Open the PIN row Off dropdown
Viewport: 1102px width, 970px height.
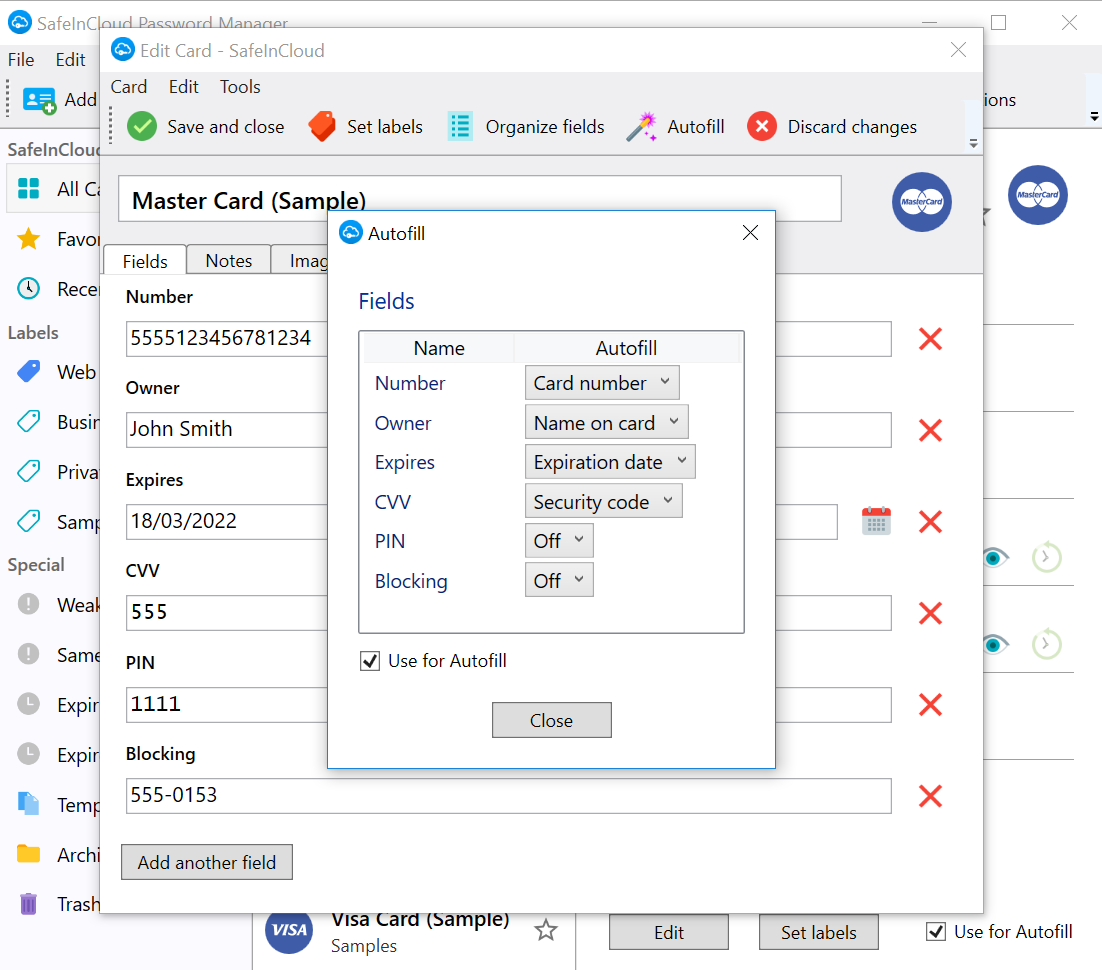559,541
